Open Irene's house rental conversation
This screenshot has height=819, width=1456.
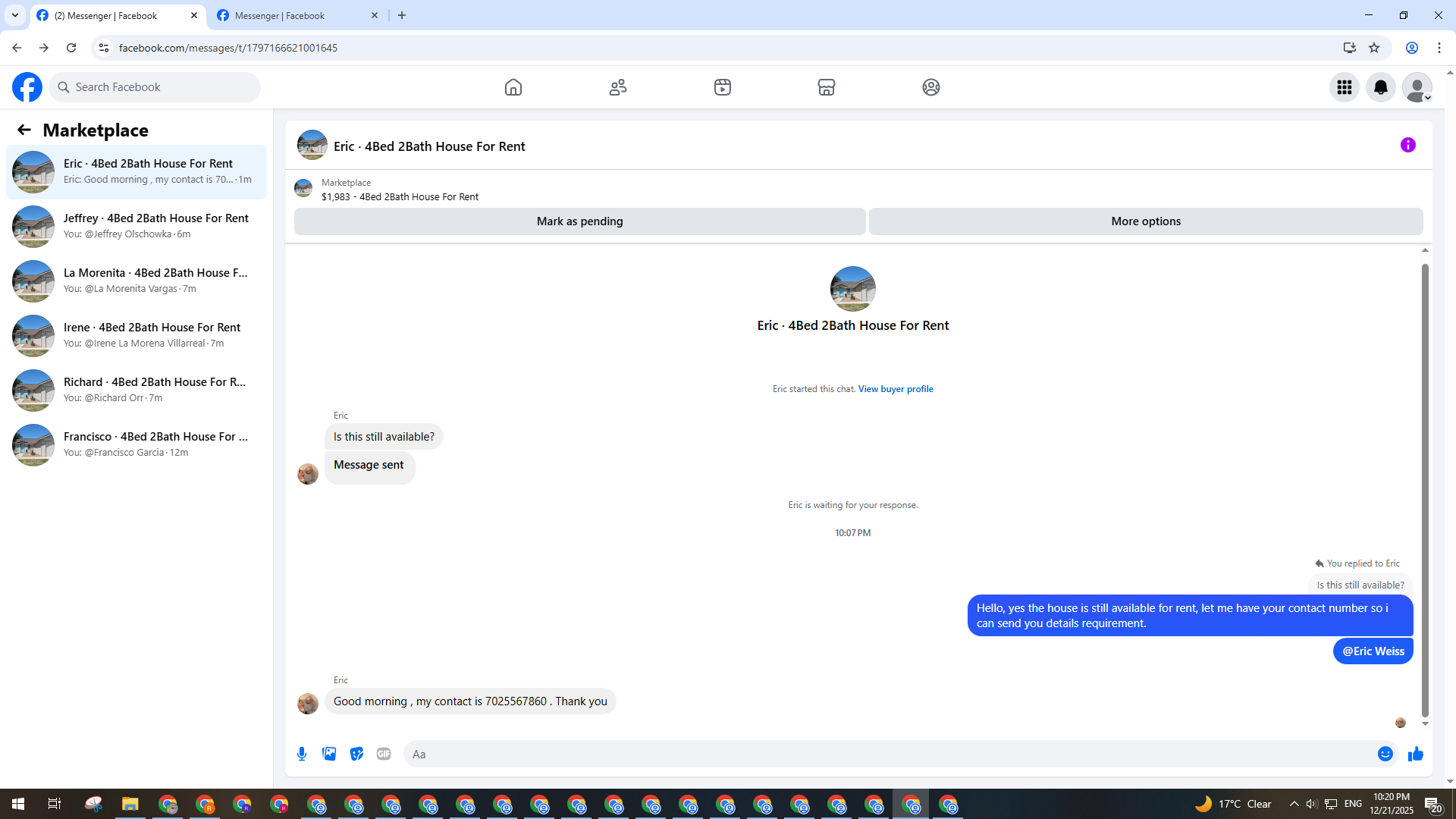[x=136, y=335]
